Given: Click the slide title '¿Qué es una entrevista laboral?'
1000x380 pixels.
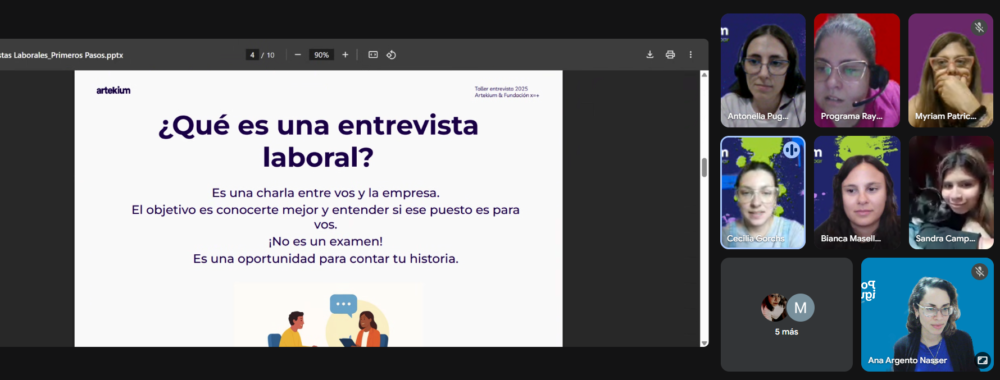Looking at the screenshot, I should point(318,142).
